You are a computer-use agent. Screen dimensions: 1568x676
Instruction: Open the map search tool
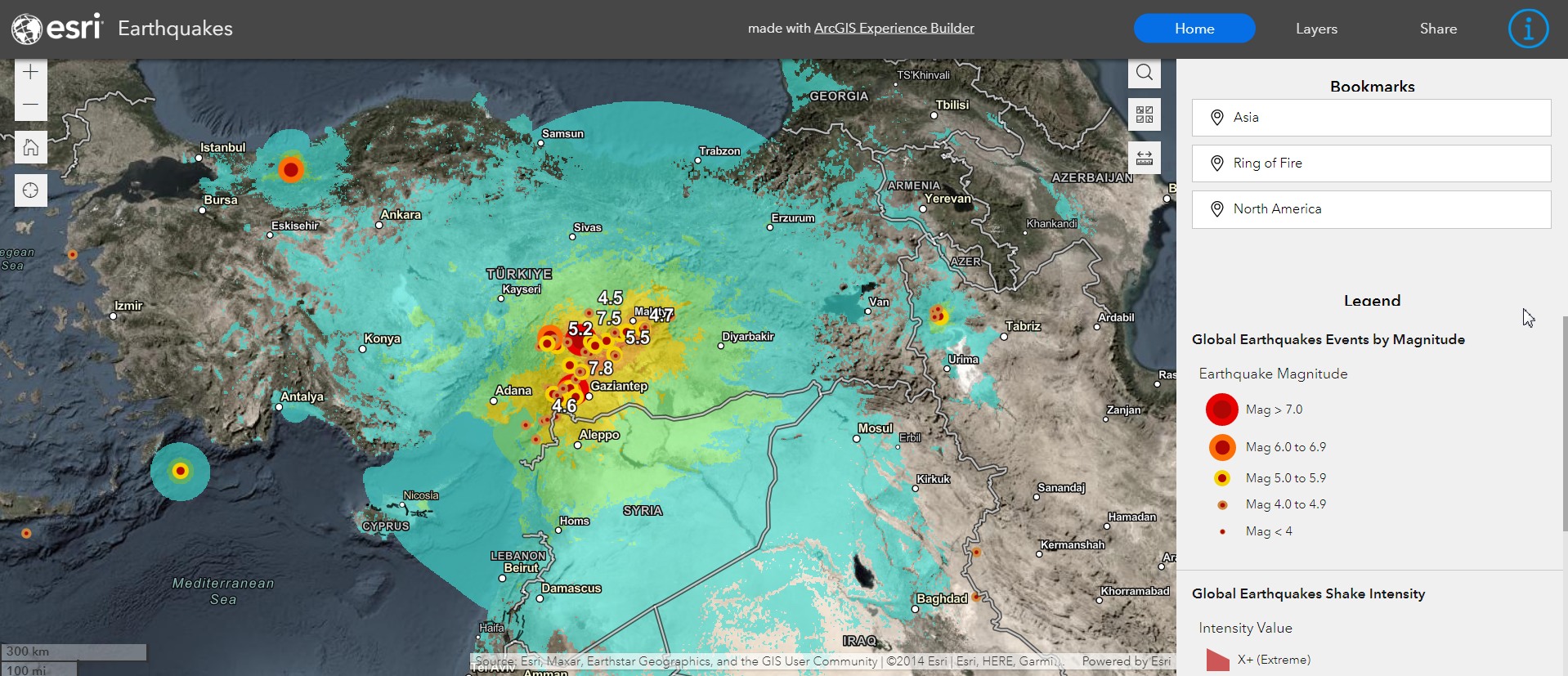1145,72
